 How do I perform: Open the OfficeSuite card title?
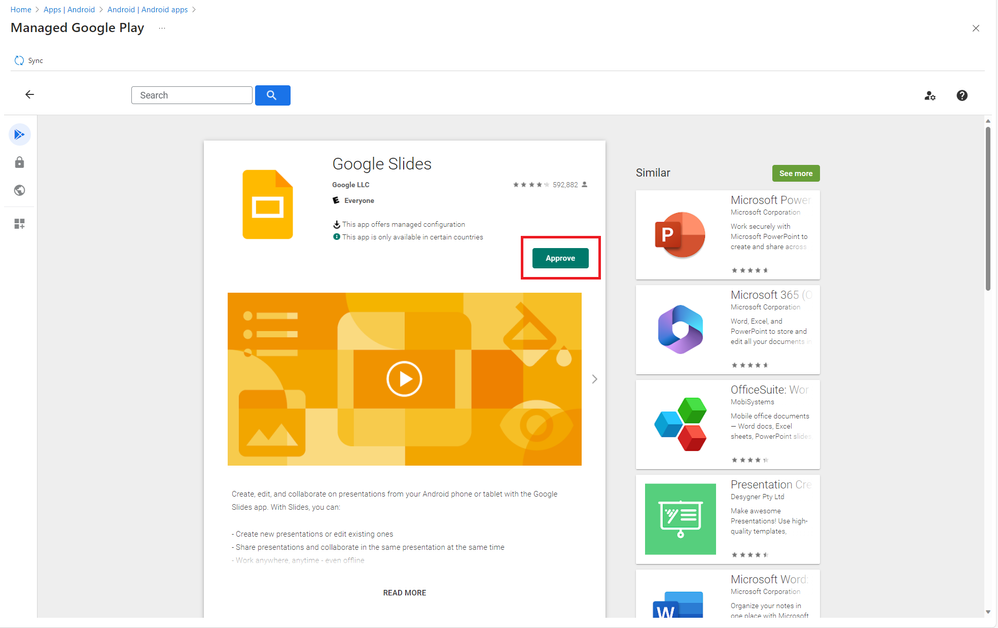click(770, 389)
